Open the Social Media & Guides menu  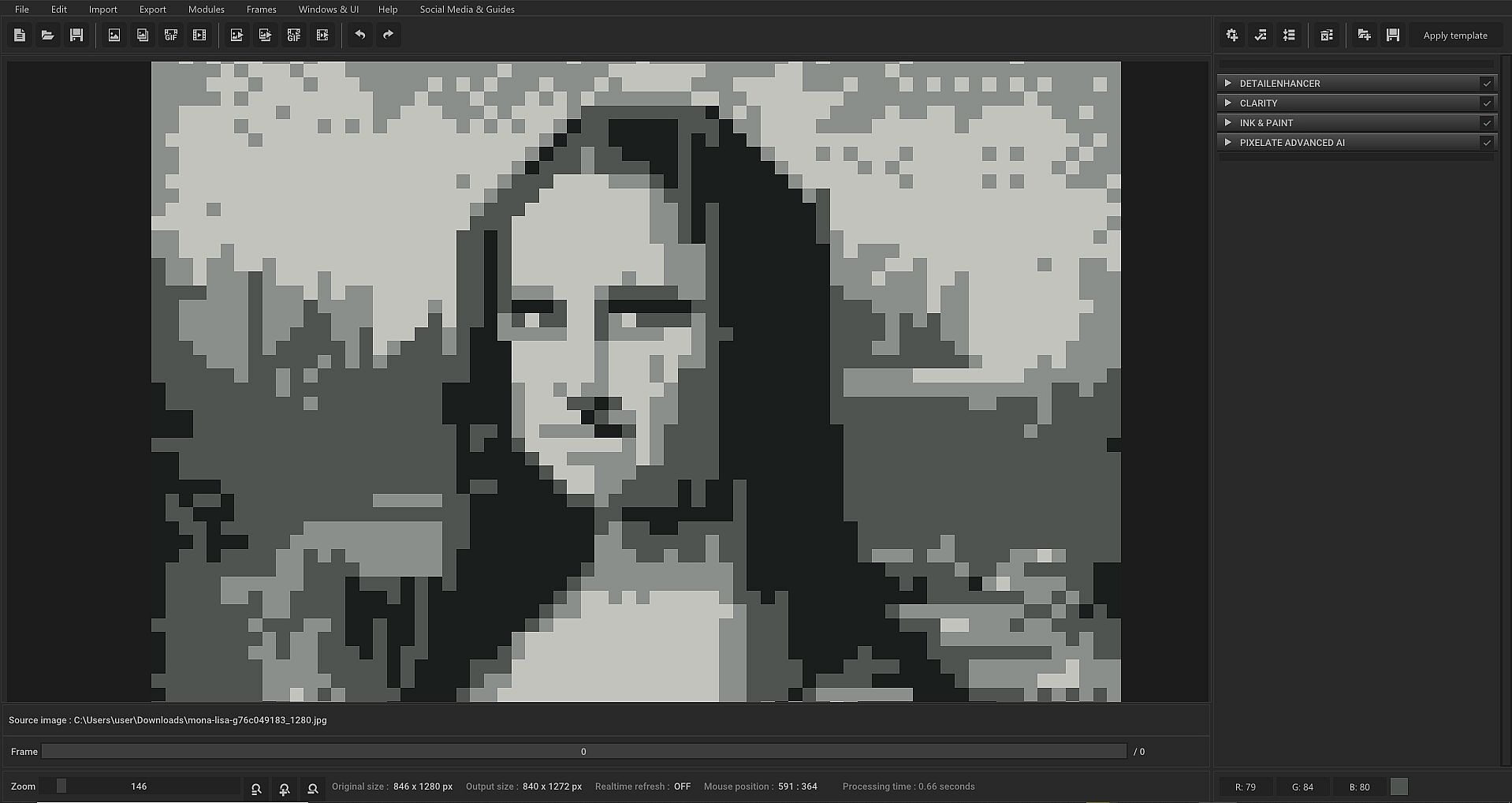click(x=467, y=9)
